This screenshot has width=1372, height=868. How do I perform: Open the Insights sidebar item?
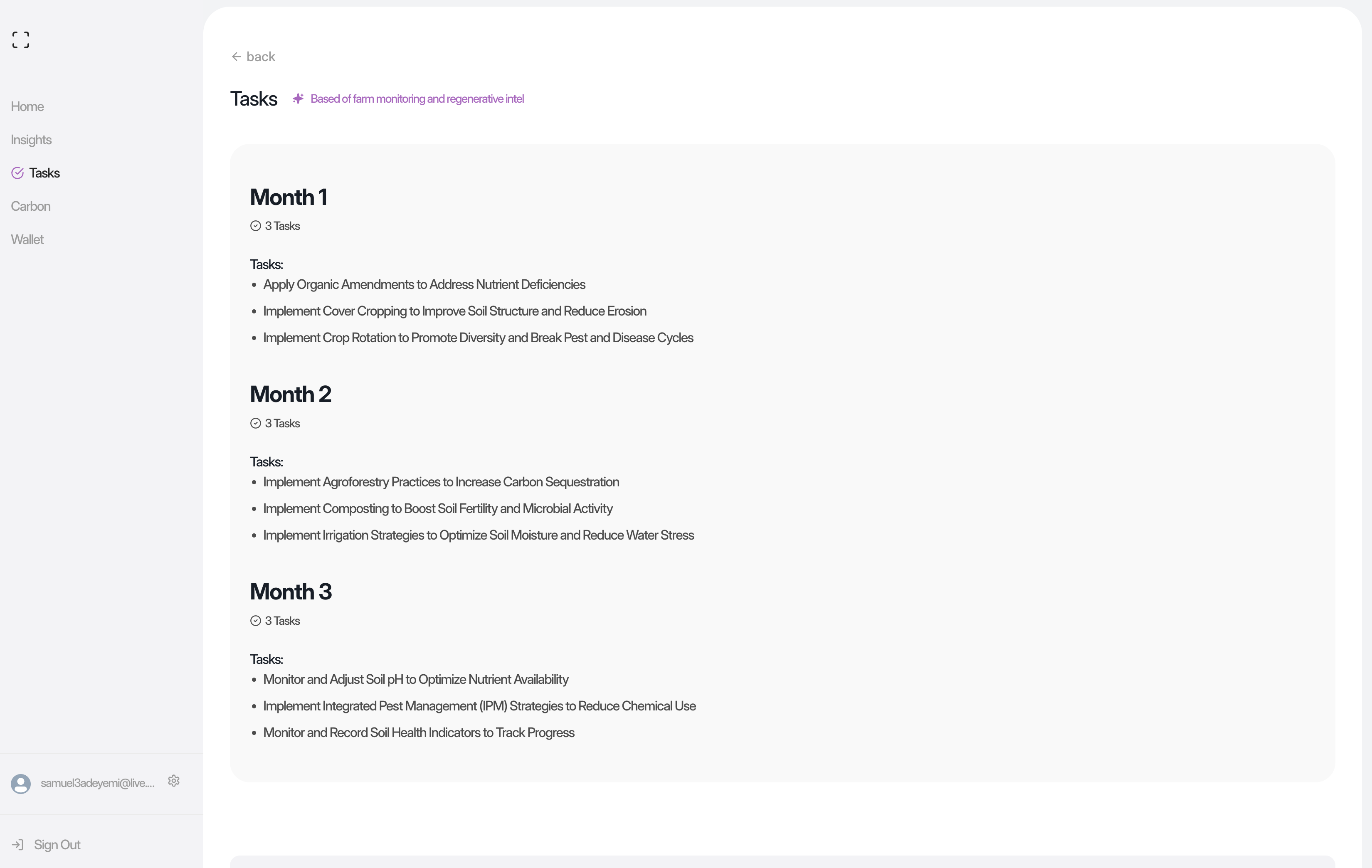[31, 140]
